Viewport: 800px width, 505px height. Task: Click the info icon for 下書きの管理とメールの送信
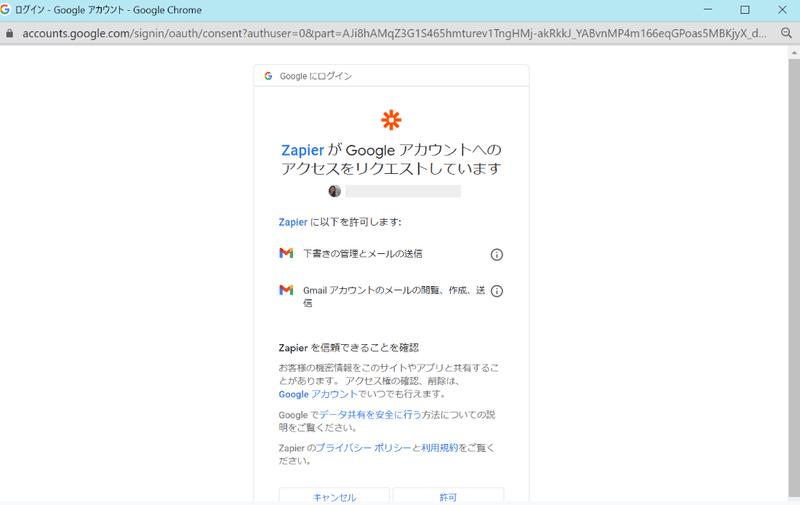coord(496,255)
